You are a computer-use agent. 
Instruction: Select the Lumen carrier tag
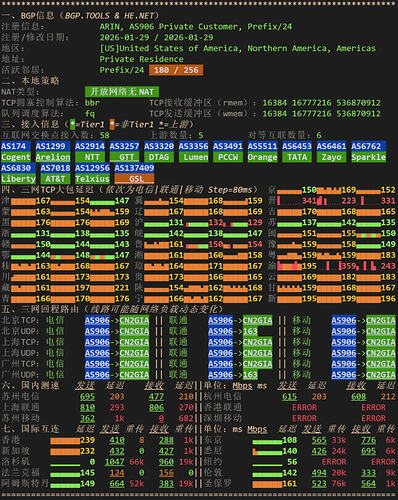(x=195, y=157)
